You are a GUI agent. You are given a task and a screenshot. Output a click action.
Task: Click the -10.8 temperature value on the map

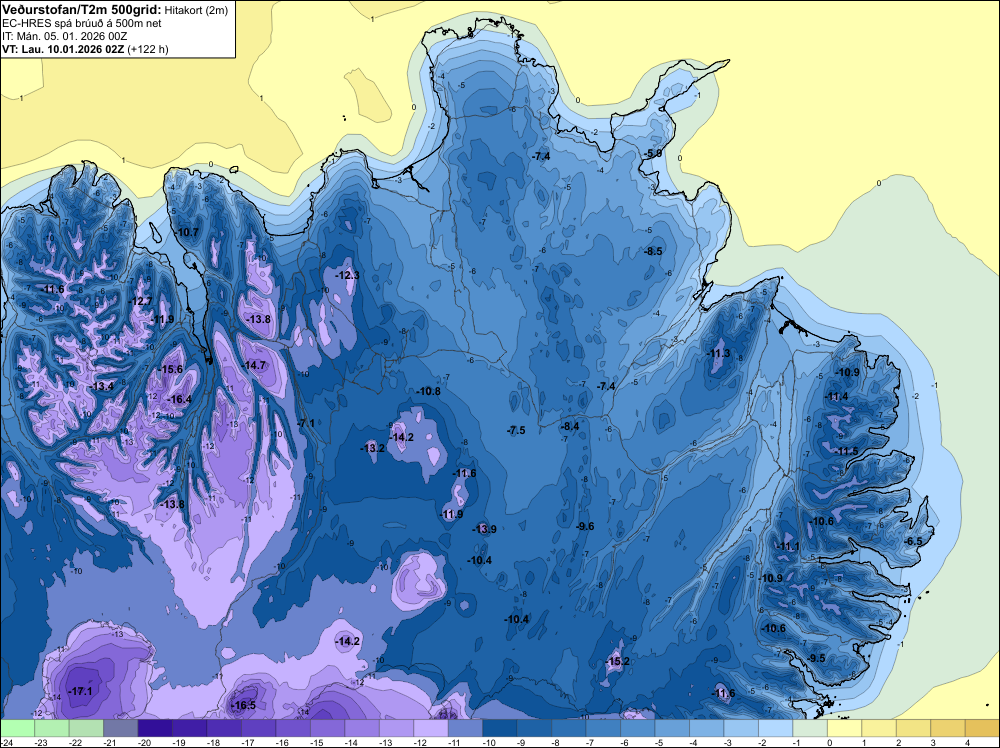429,391
